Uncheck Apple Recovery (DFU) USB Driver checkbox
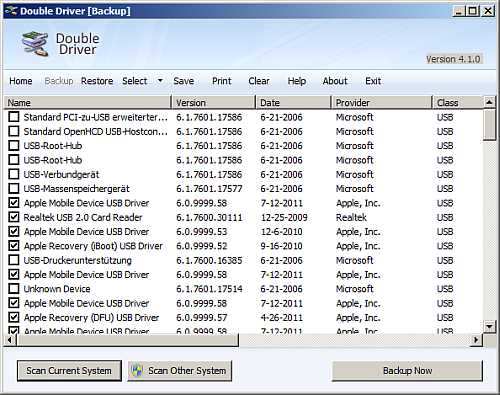 point(14,317)
